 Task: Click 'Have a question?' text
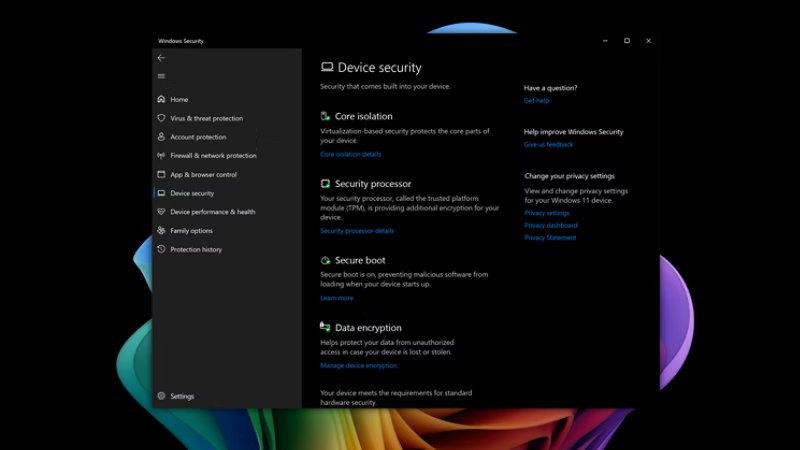coord(551,88)
